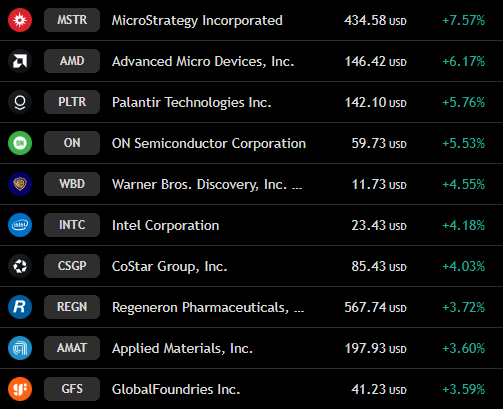This screenshot has width=503, height=409.
Task: Open the AMD ticker badge
Action: pyautogui.click(x=72, y=61)
